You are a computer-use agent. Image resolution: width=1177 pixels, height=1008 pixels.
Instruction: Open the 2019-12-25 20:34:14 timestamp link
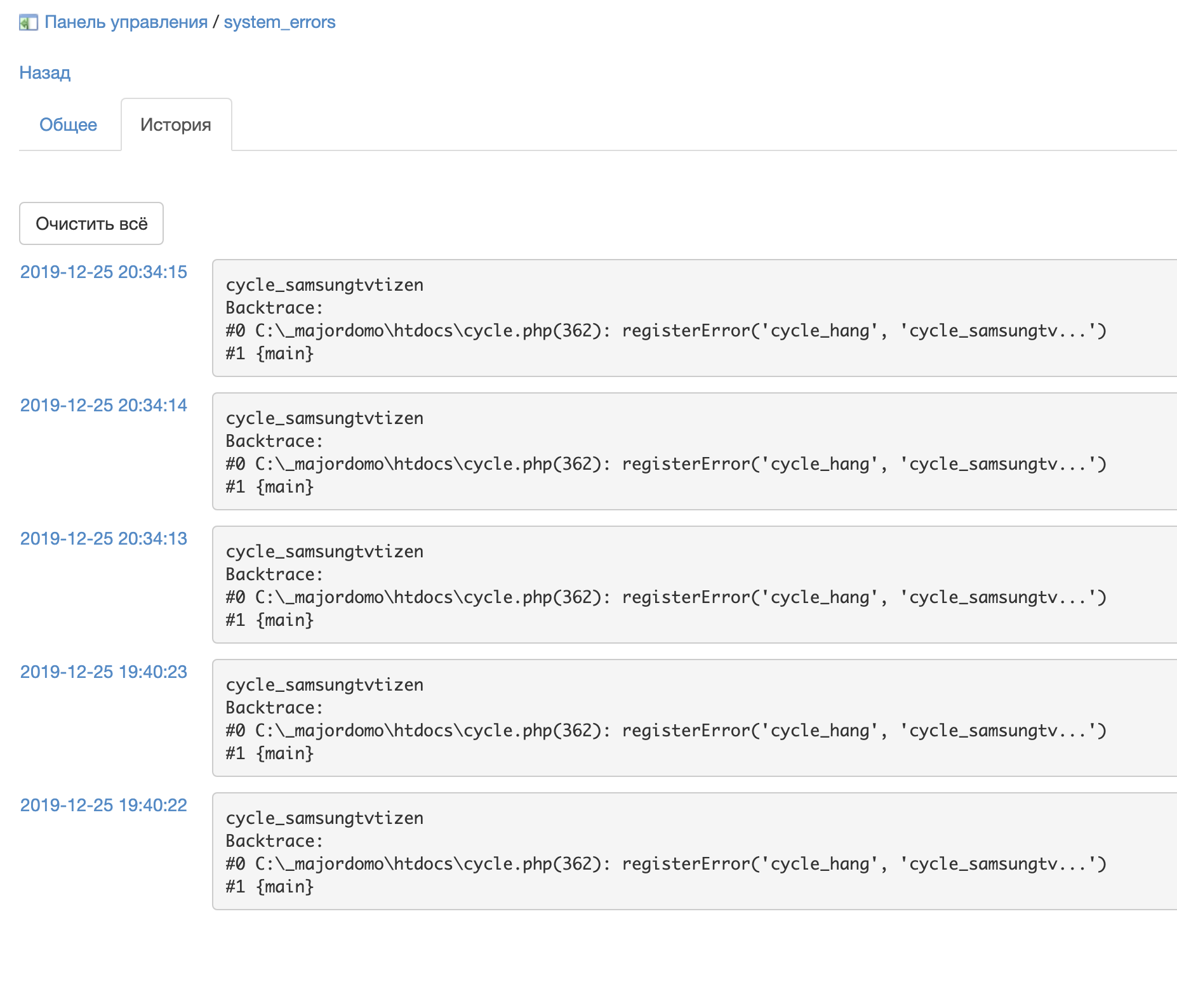(103, 406)
